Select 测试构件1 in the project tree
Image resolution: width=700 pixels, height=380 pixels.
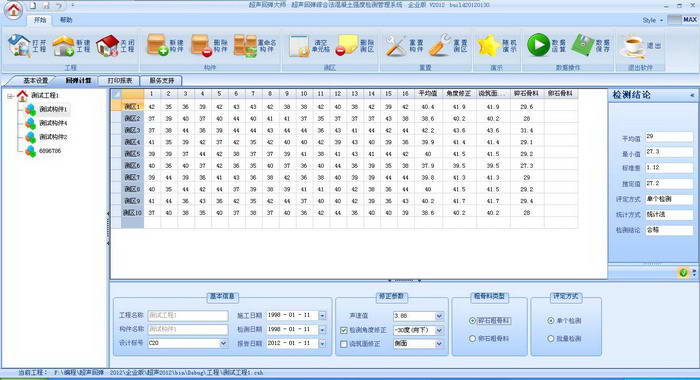click(53, 109)
